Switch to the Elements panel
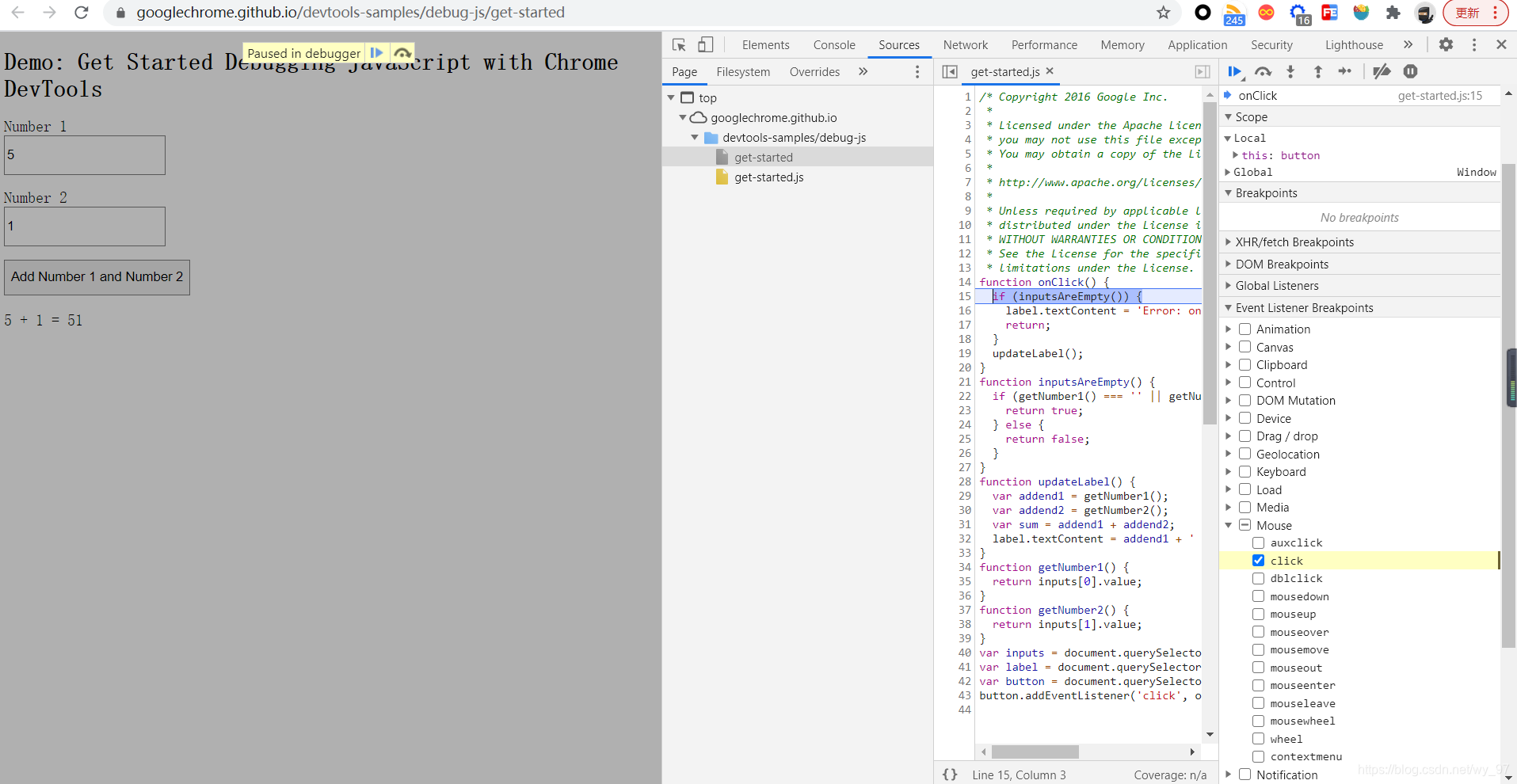This screenshot has width=1517, height=784. (x=765, y=45)
